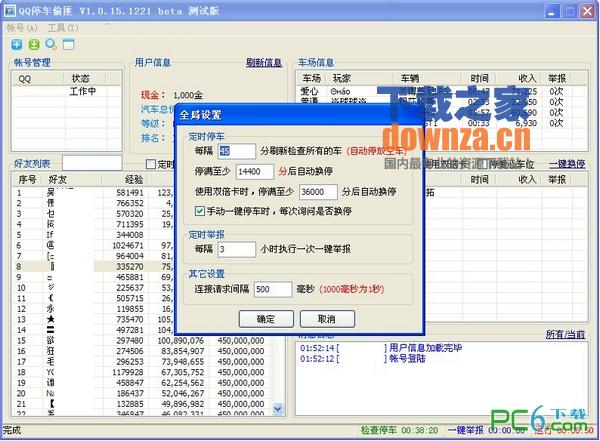Click the 确定 button in the dialog

(266, 318)
